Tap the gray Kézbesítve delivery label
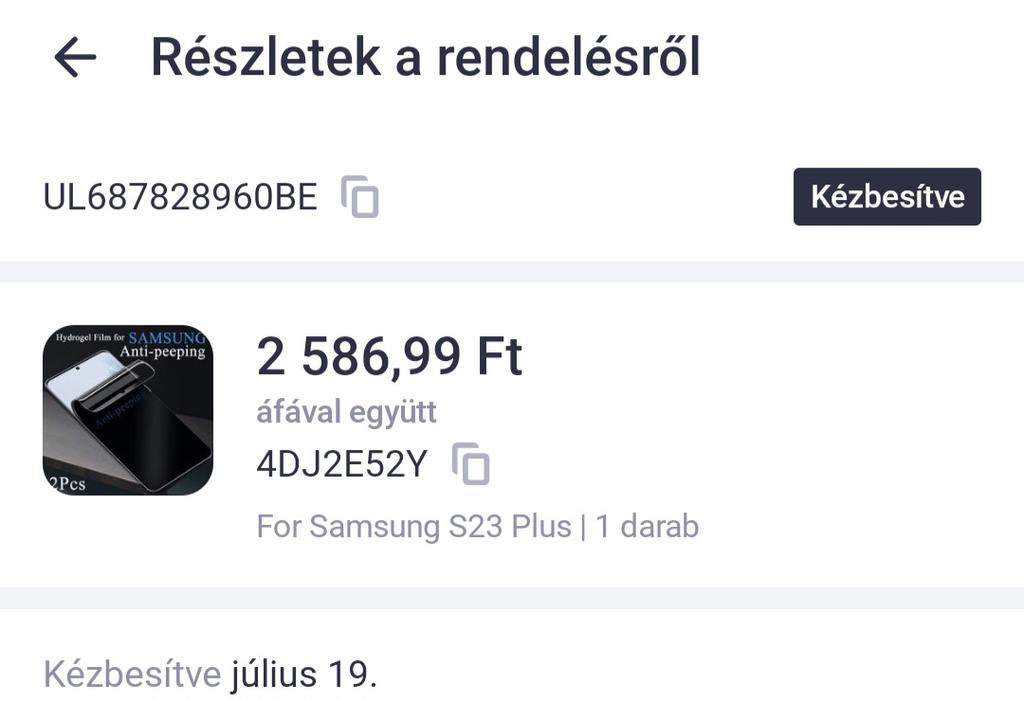Image resolution: width=1024 pixels, height=701 pixels. [x=132, y=675]
